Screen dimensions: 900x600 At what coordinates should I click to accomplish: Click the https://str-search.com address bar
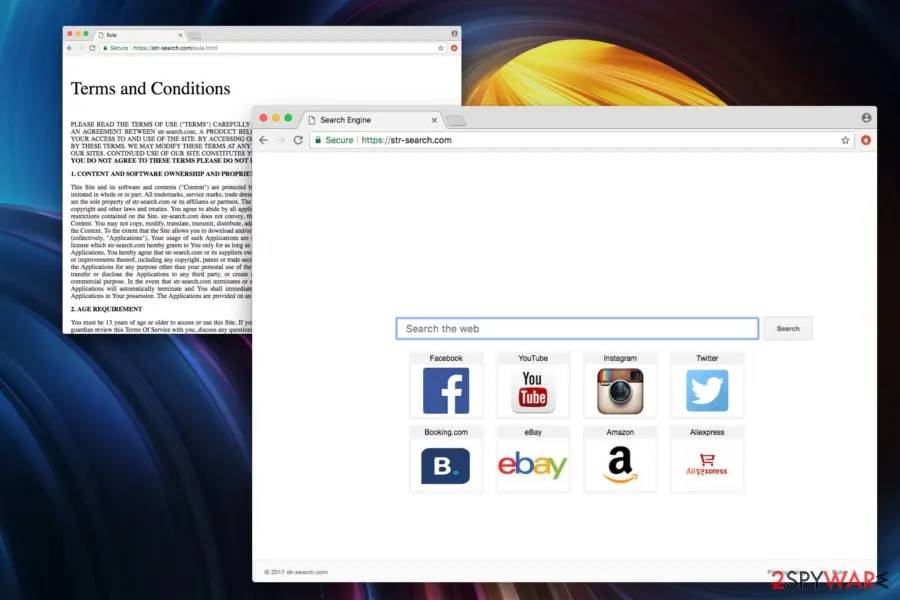click(x=580, y=140)
